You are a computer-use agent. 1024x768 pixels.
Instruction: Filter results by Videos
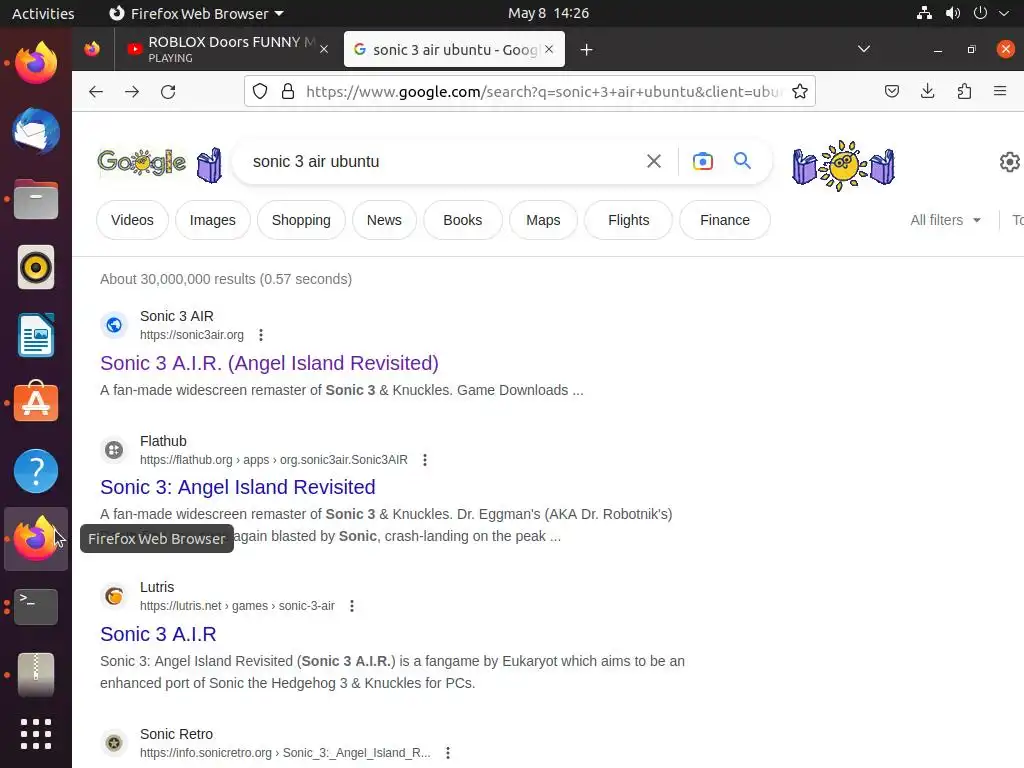[x=132, y=220]
